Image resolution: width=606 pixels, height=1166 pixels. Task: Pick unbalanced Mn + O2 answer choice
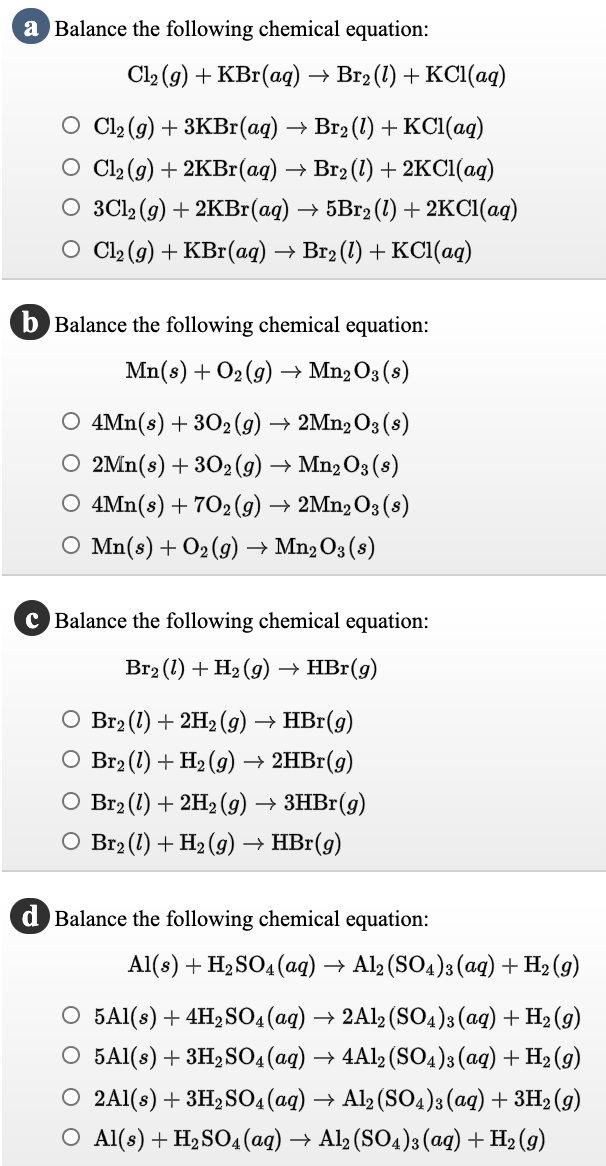(71, 544)
